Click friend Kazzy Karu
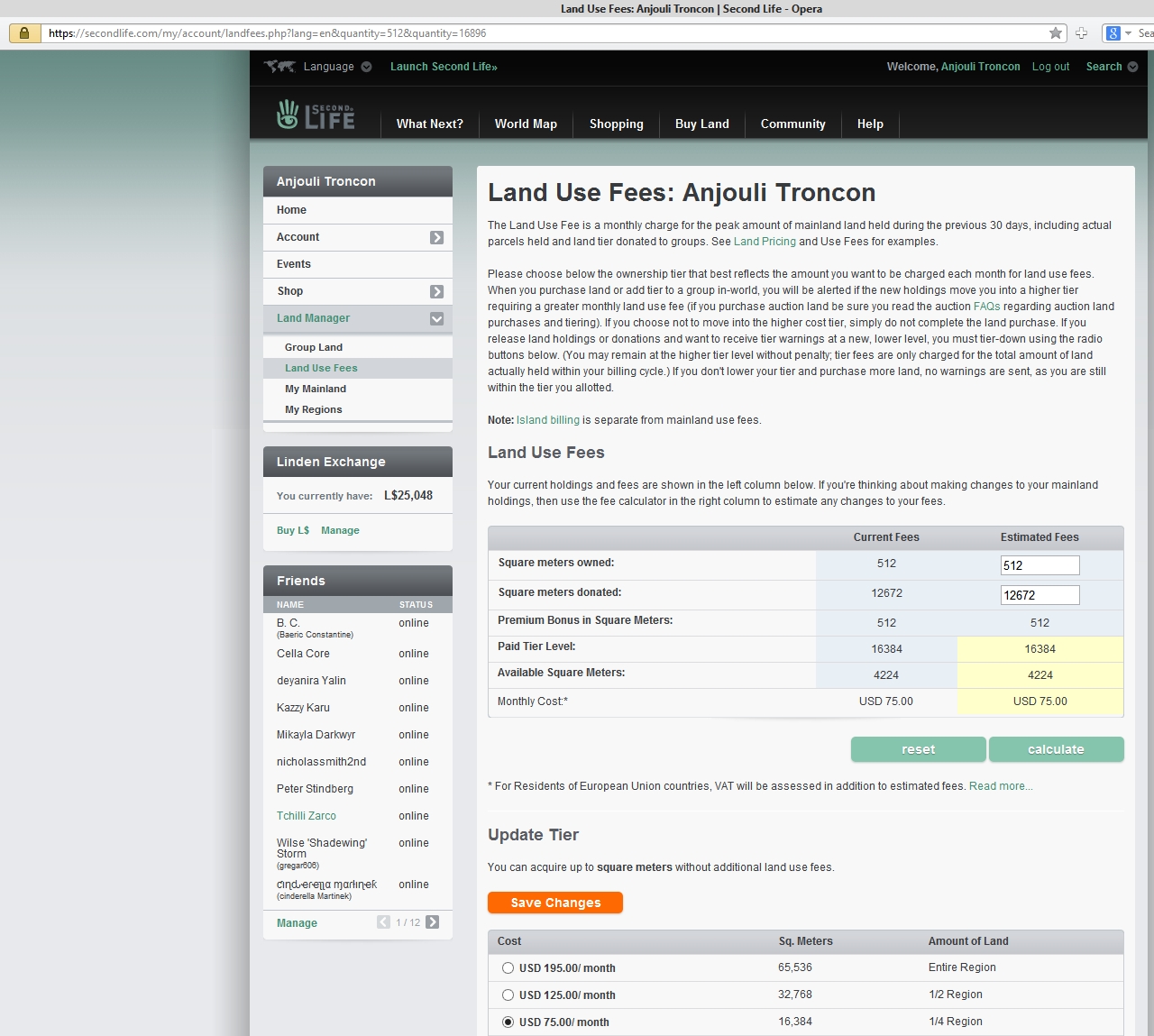This screenshot has width=1154, height=1036. (303, 708)
